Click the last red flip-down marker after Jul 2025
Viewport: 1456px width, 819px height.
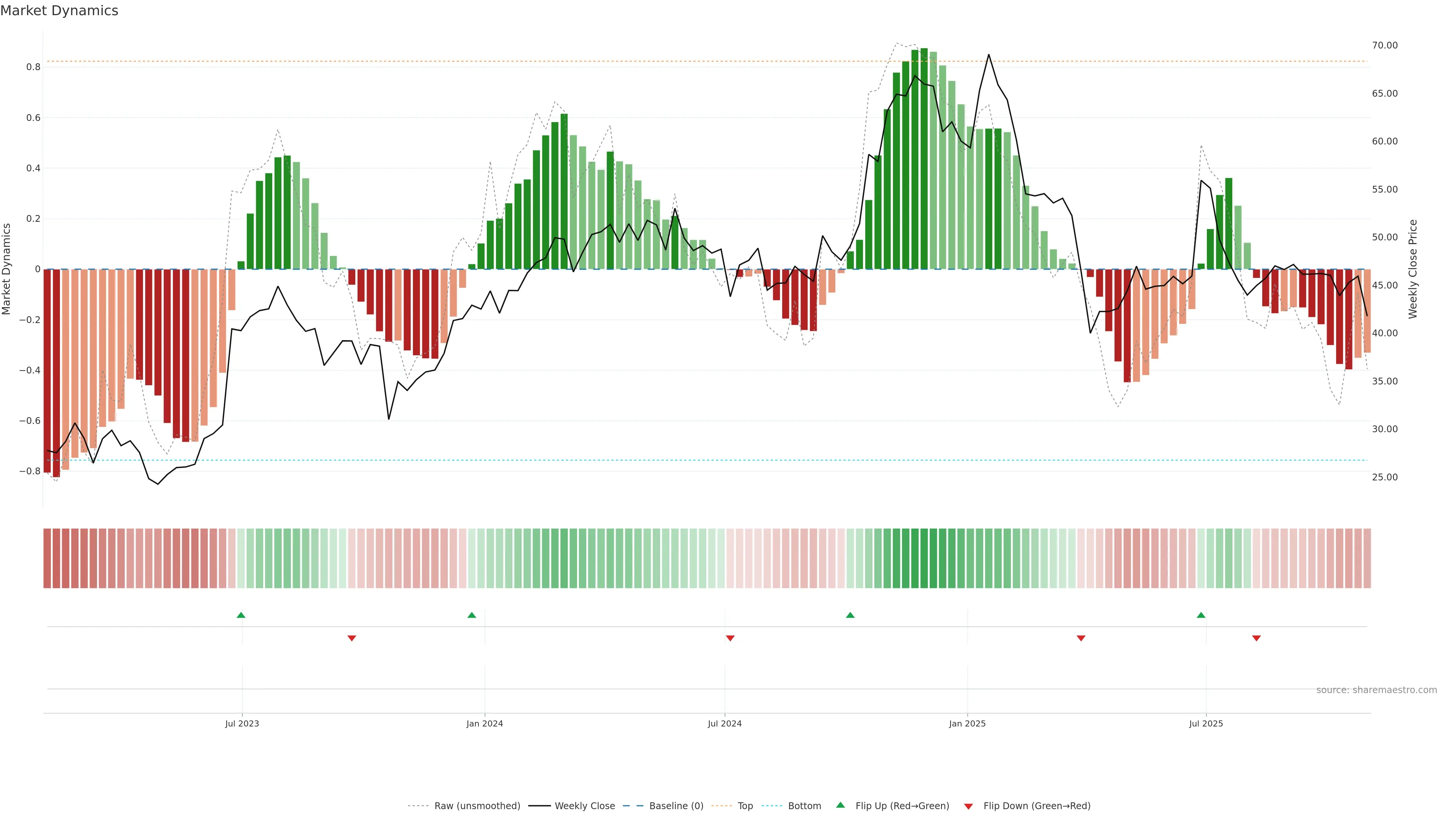coord(1257,638)
